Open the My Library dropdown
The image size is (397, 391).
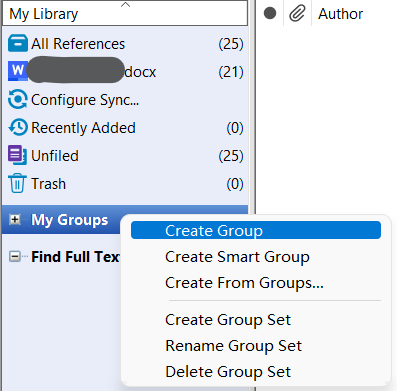coord(125,13)
